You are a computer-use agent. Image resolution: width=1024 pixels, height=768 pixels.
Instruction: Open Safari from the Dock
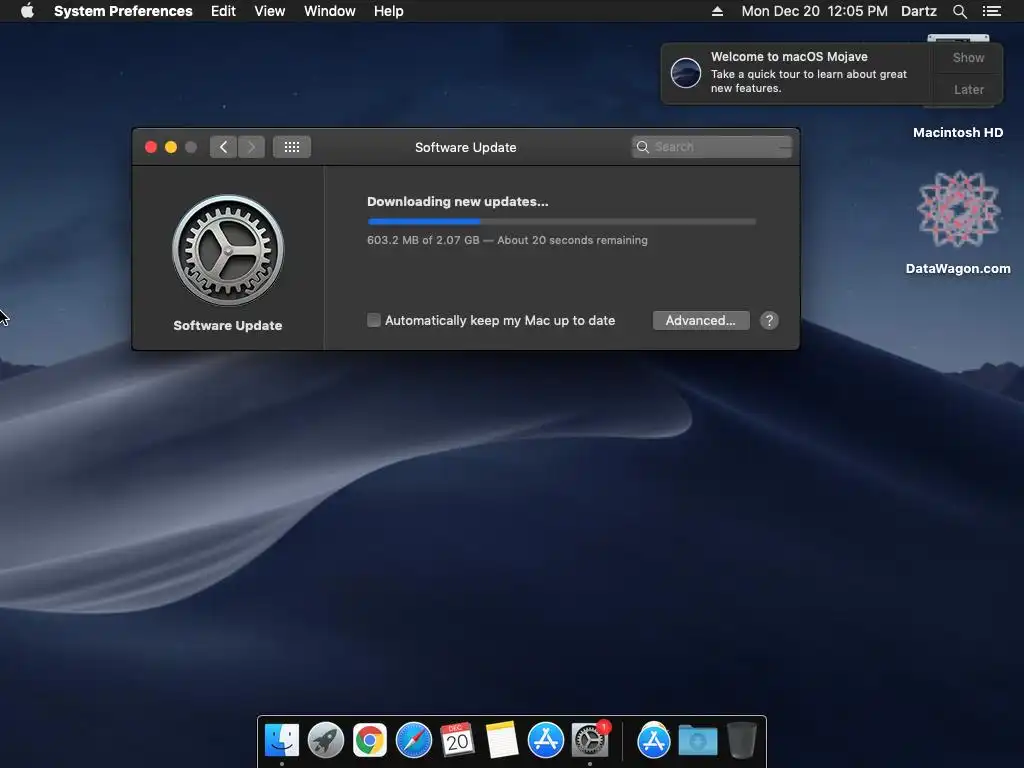(413, 741)
